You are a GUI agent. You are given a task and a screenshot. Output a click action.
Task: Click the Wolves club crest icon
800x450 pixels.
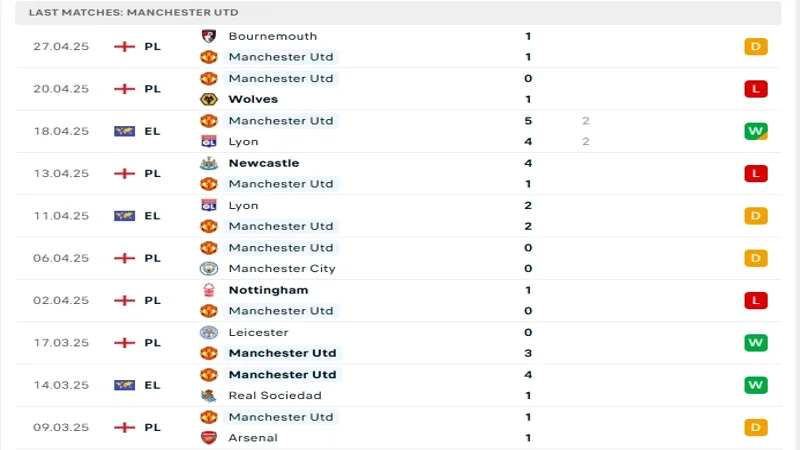tap(208, 99)
